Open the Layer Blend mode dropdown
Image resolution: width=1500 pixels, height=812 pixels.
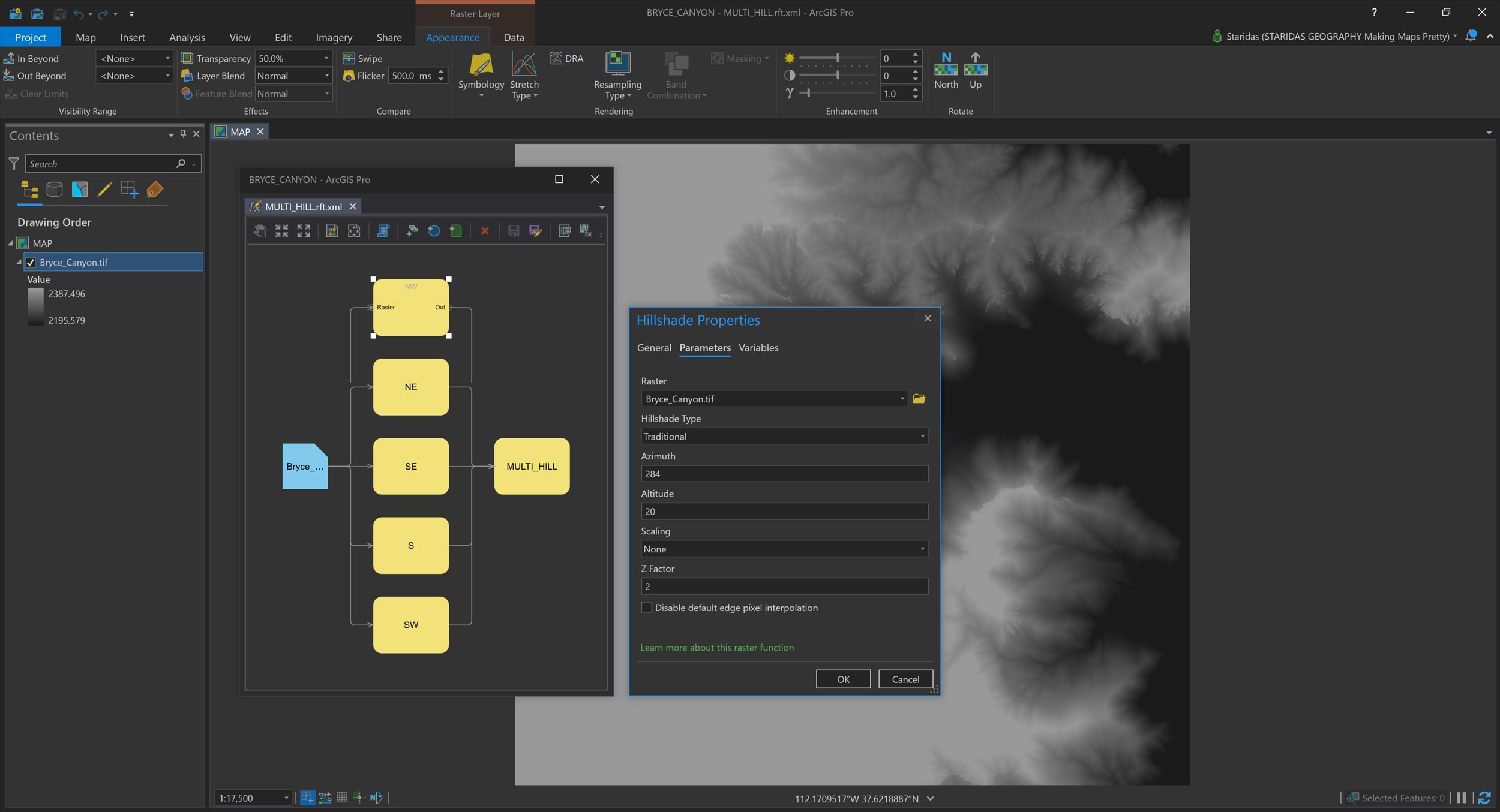click(x=293, y=76)
